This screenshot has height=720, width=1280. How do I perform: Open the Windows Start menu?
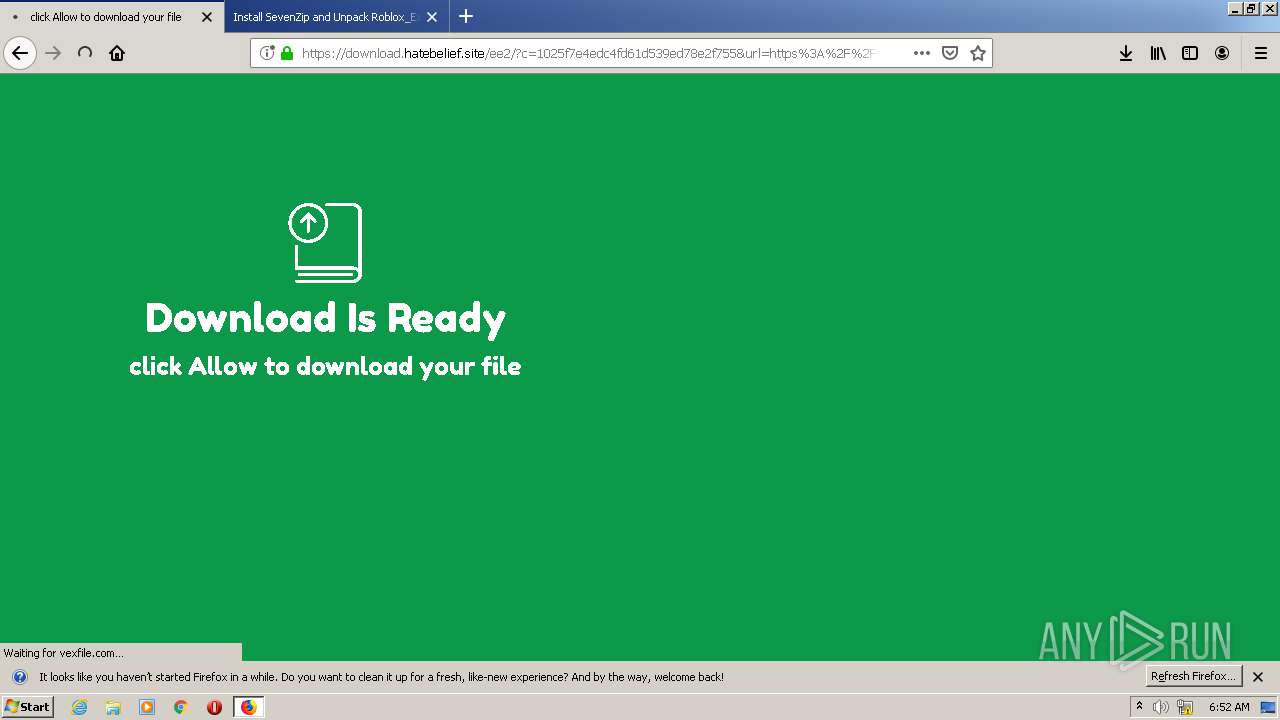click(27, 707)
